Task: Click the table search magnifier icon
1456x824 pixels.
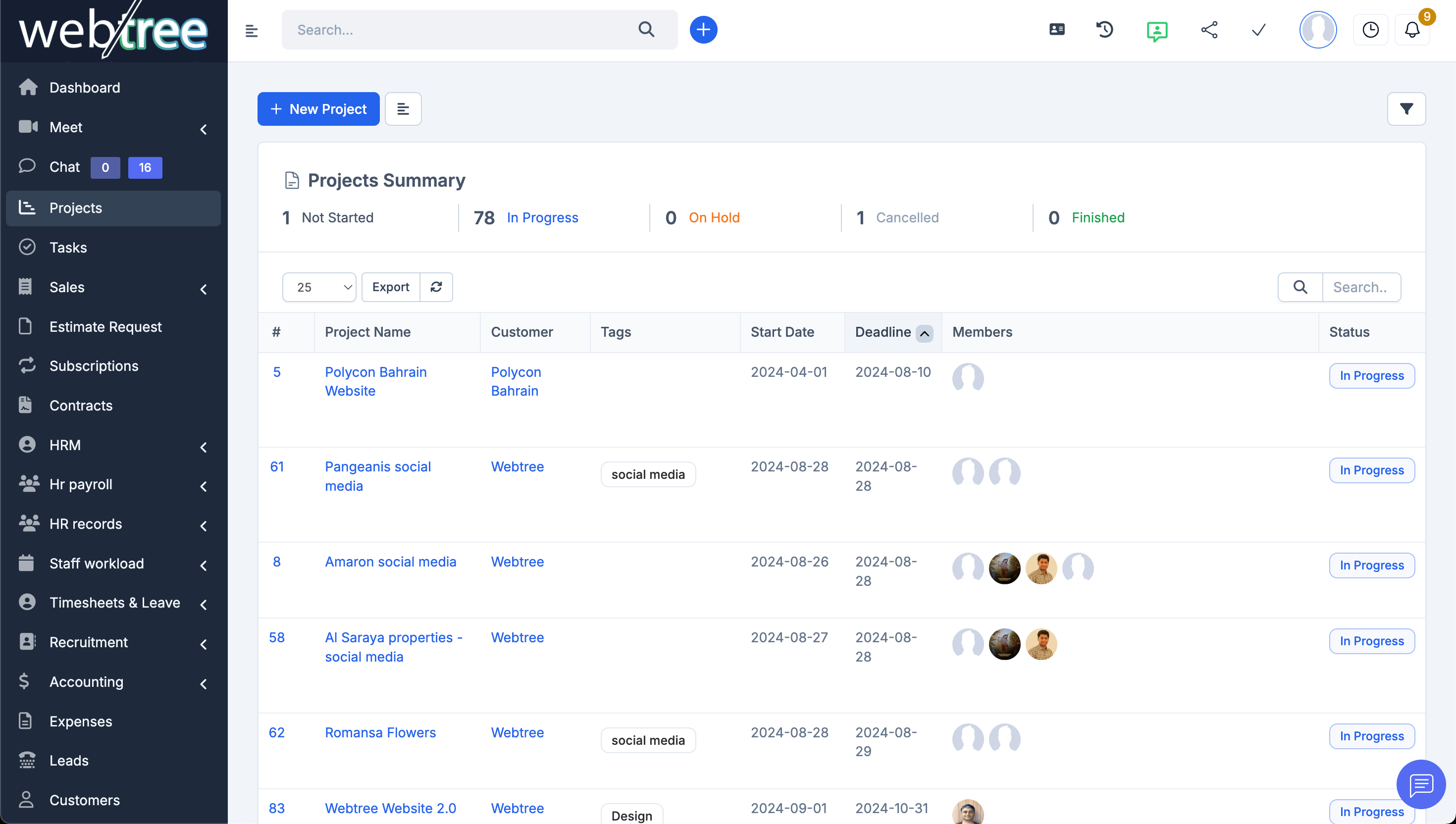Action: (1300, 287)
